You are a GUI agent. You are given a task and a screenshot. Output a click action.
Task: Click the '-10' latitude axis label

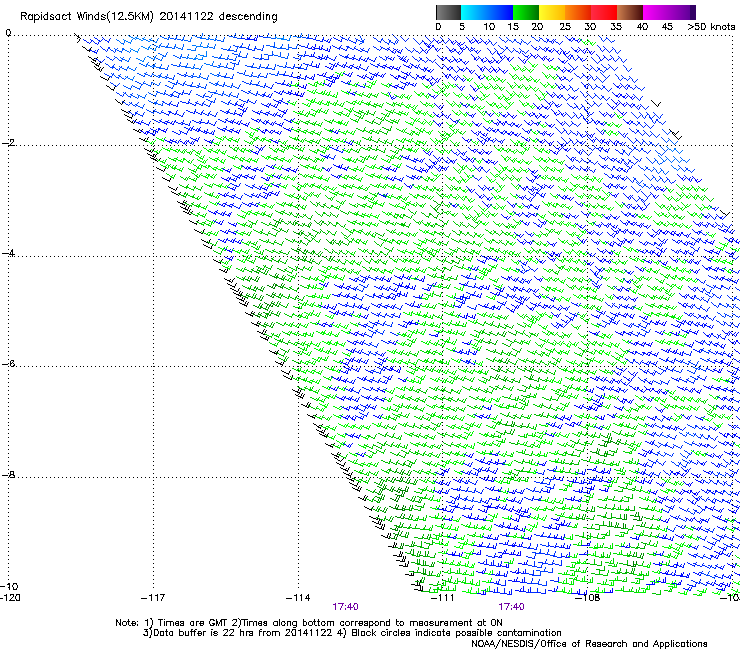9,586
